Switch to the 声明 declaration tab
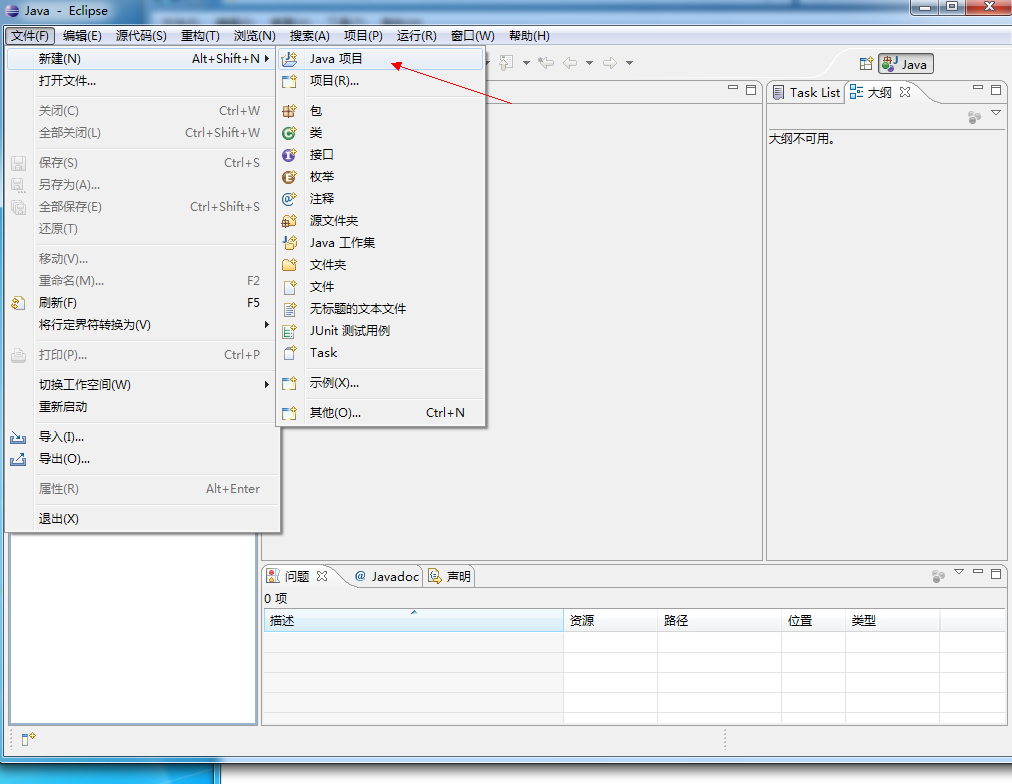This screenshot has height=784, width=1012. (x=450, y=576)
